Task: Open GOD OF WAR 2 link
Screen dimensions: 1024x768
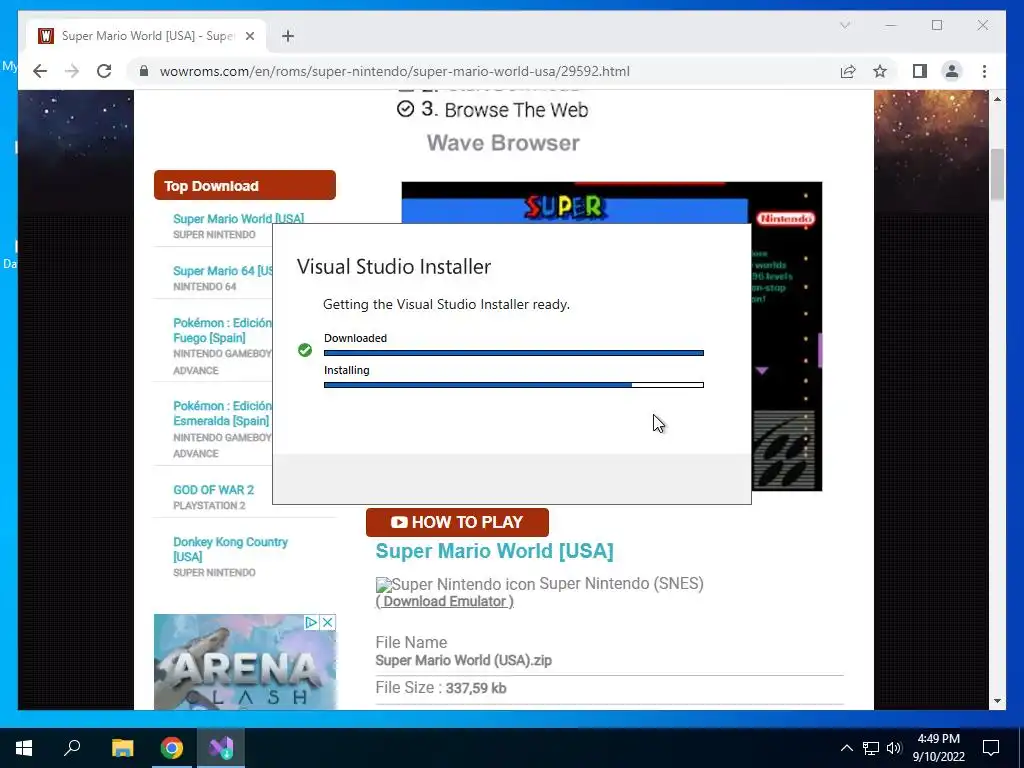Action: coord(214,490)
